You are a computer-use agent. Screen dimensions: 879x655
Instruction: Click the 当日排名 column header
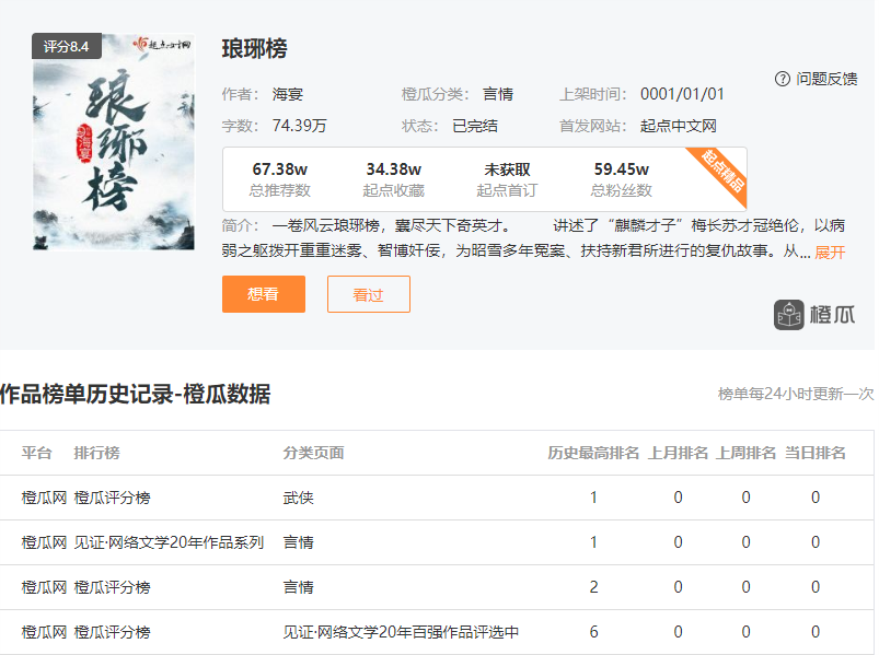(x=815, y=453)
